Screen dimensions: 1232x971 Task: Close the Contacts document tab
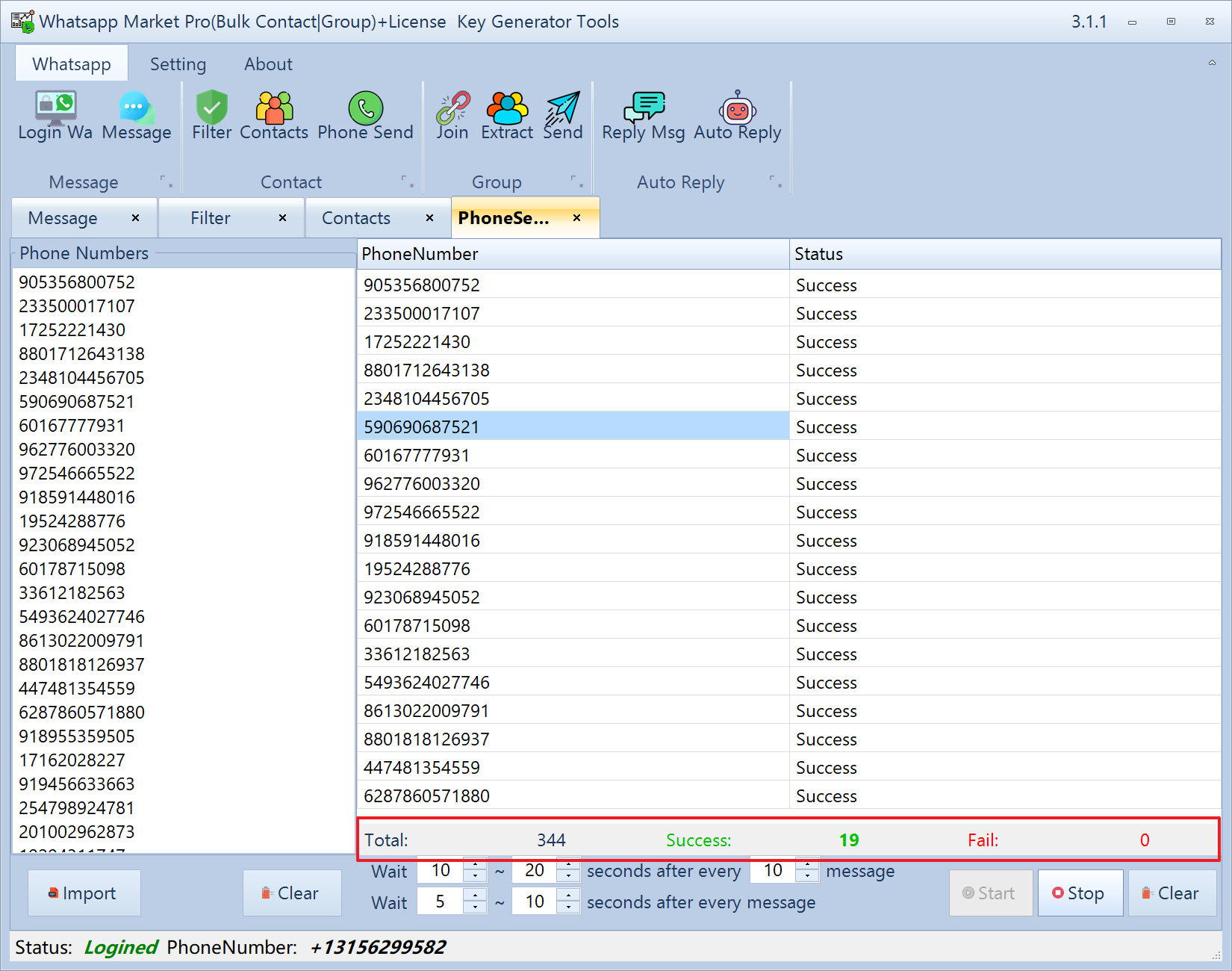click(429, 218)
